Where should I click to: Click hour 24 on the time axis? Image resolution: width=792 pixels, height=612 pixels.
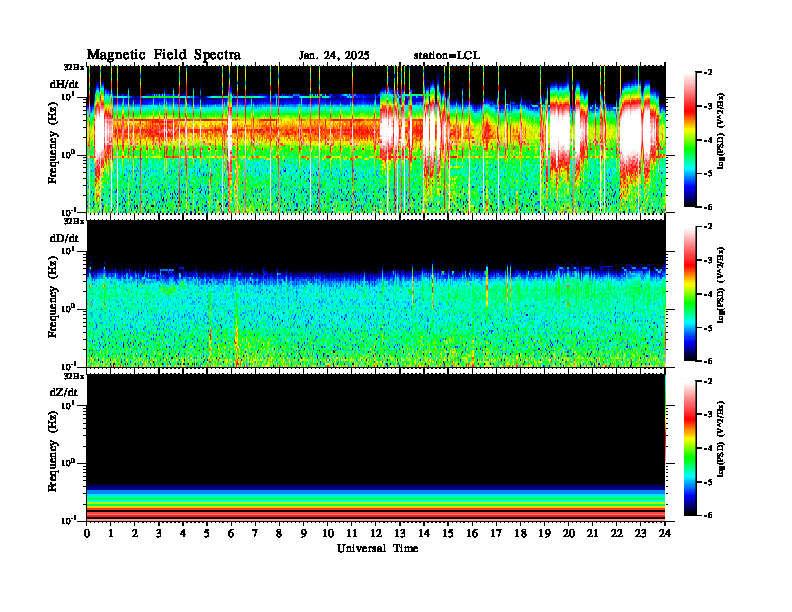click(x=665, y=533)
